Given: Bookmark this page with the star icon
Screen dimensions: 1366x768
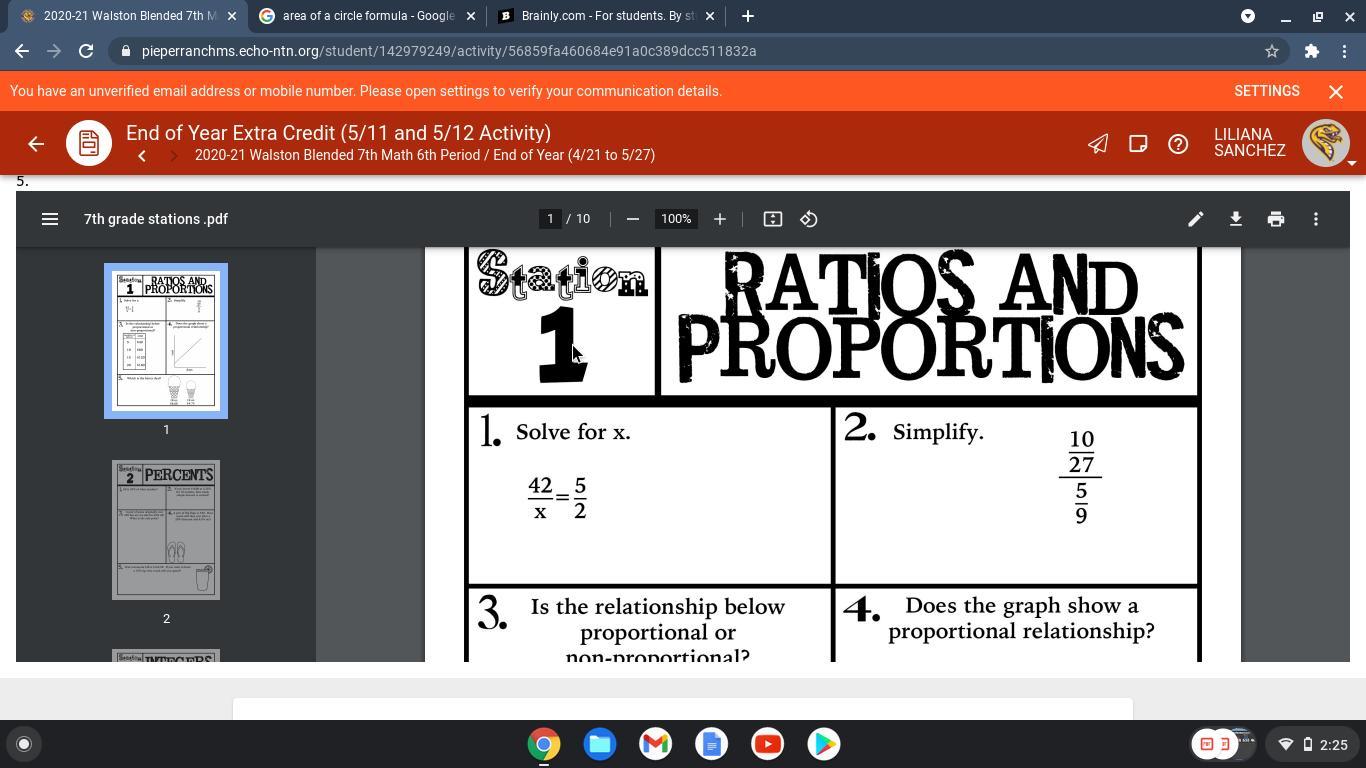Looking at the screenshot, I should 1271,51.
